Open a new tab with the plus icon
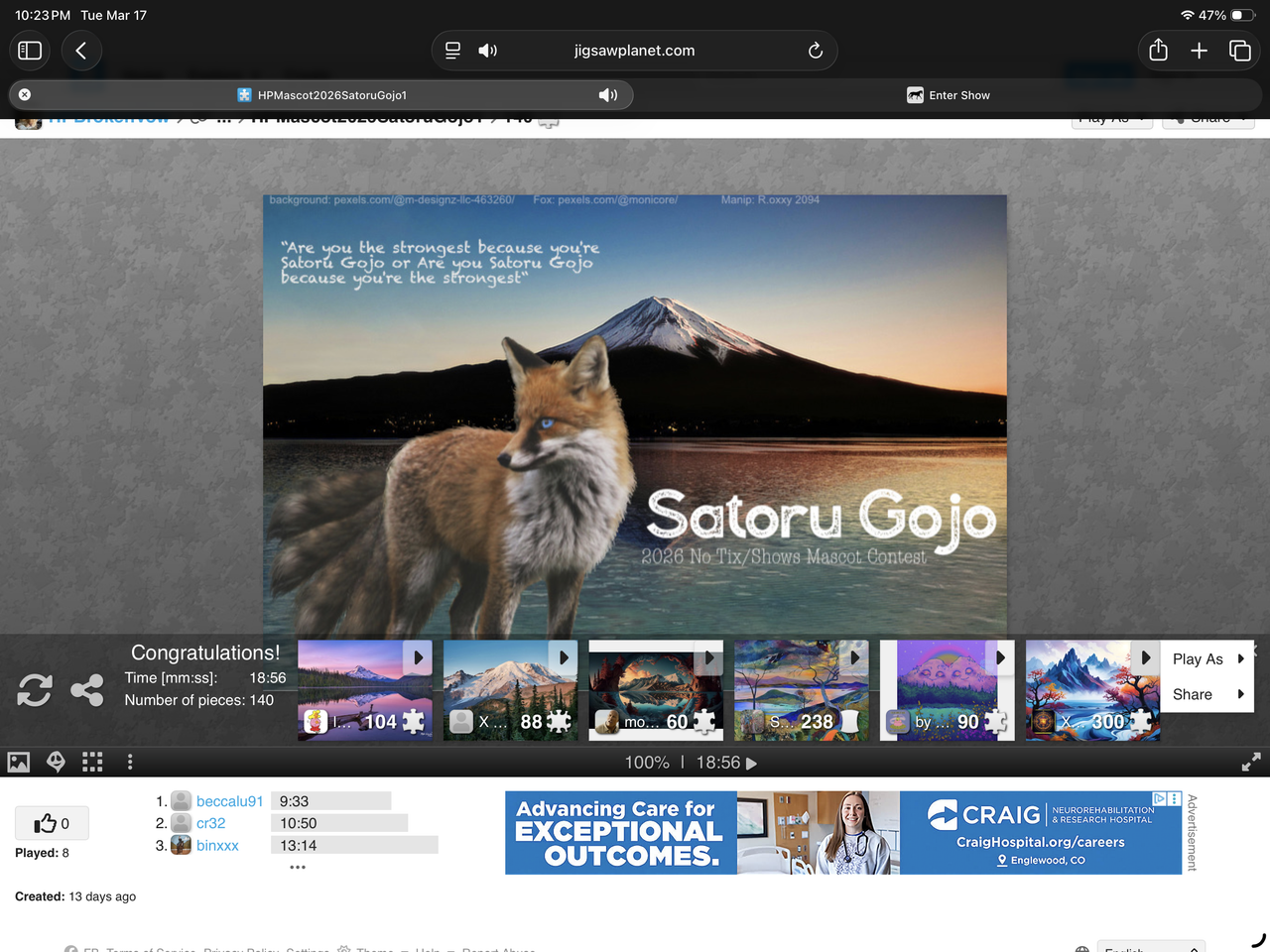 pyautogui.click(x=1199, y=51)
